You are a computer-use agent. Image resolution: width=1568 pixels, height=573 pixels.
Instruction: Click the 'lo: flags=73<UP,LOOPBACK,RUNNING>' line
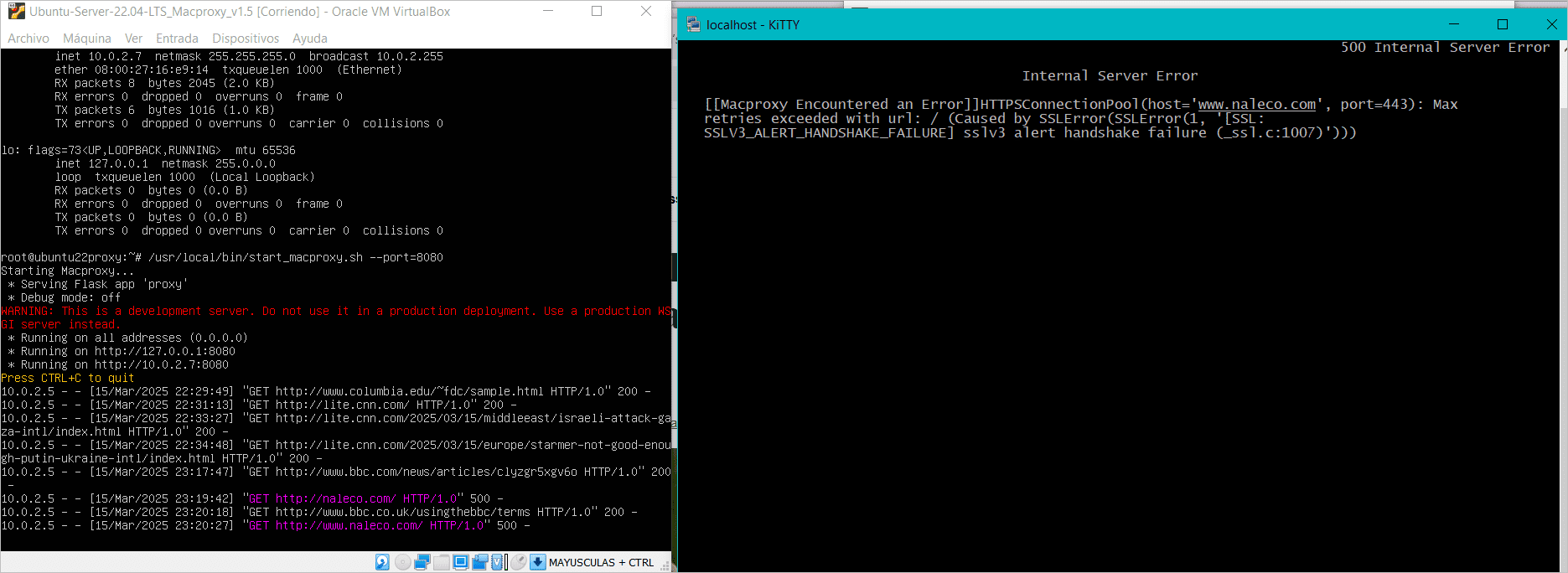point(148,150)
